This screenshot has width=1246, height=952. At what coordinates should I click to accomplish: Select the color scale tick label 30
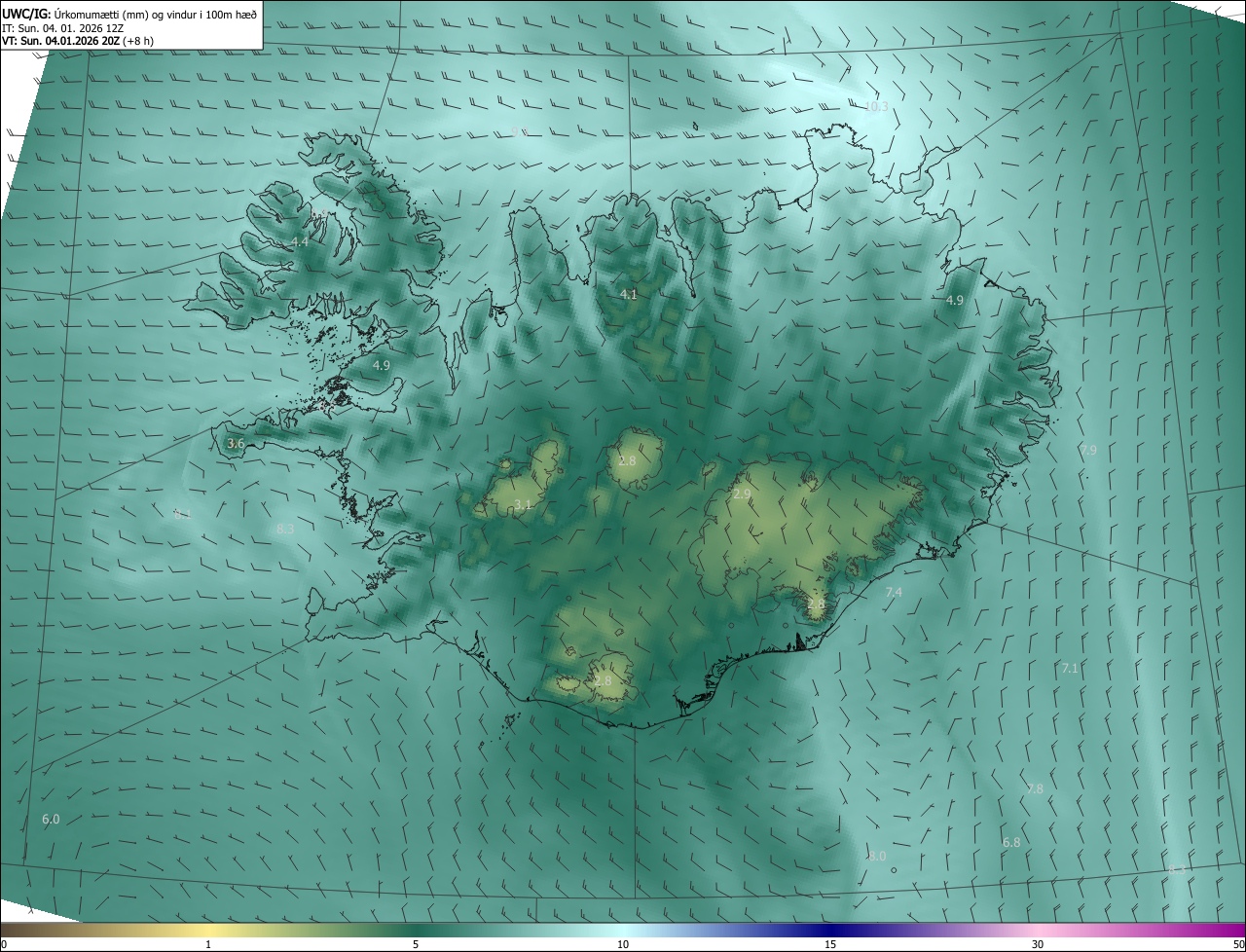click(1038, 944)
